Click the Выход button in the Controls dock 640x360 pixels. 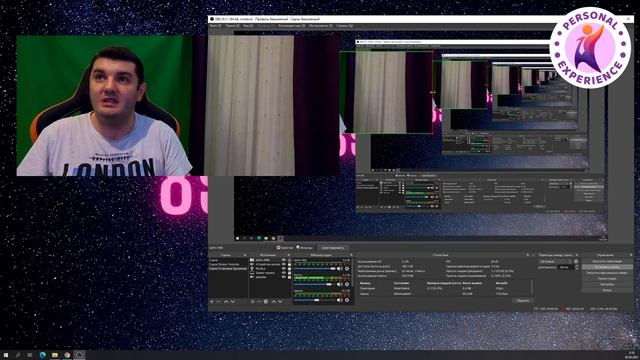coord(607,290)
